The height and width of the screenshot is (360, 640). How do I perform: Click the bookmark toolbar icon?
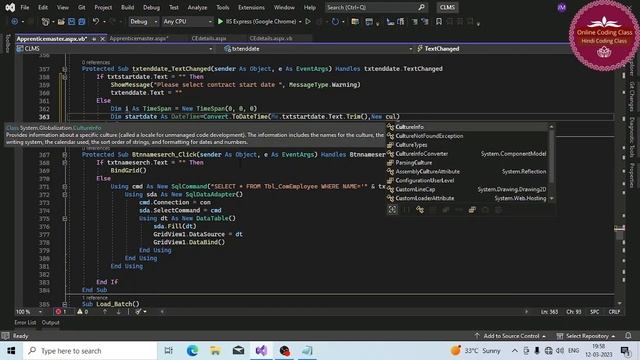click(439, 22)
